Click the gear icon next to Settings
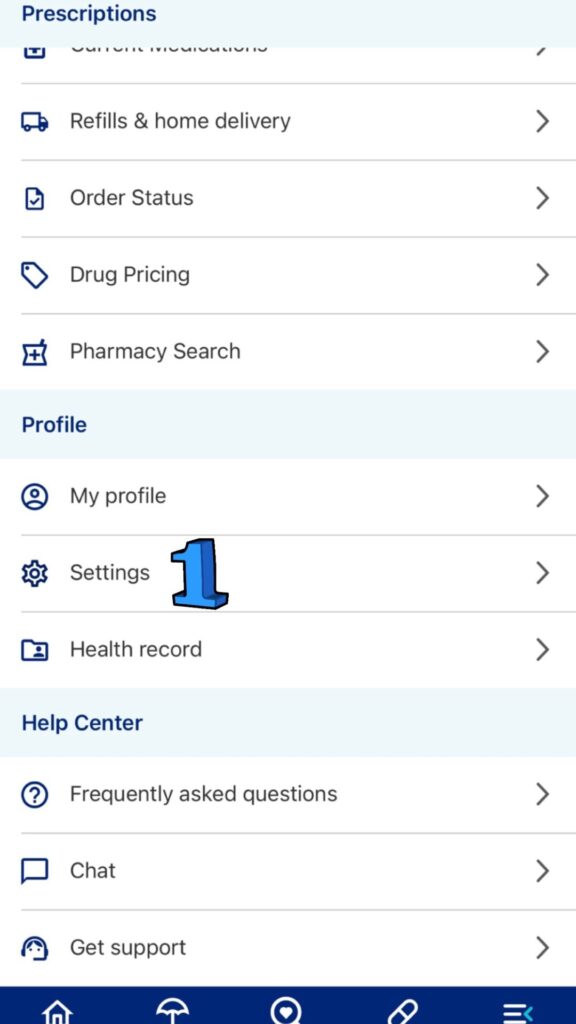Viewport: 576px width, 1024px height. (x=36, y=572)
